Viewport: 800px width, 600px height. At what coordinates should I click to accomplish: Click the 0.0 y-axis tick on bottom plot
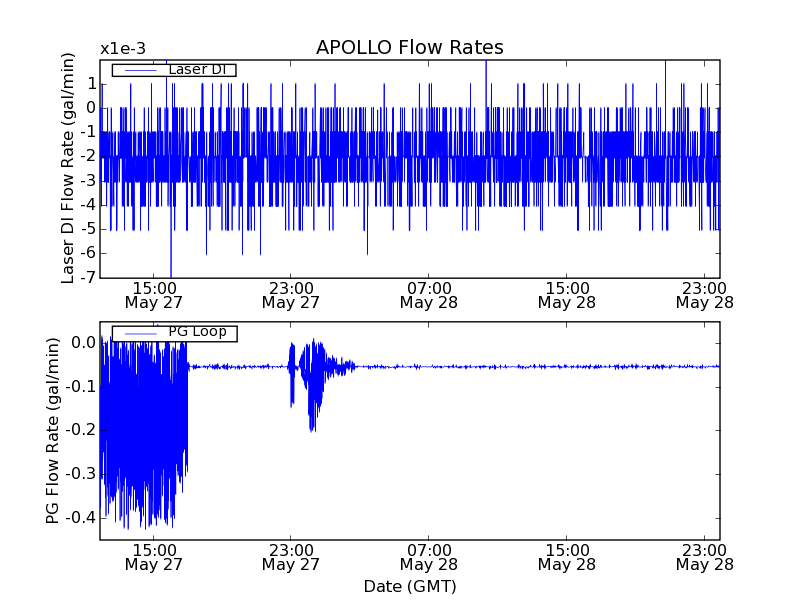click(x=84, y=343)
